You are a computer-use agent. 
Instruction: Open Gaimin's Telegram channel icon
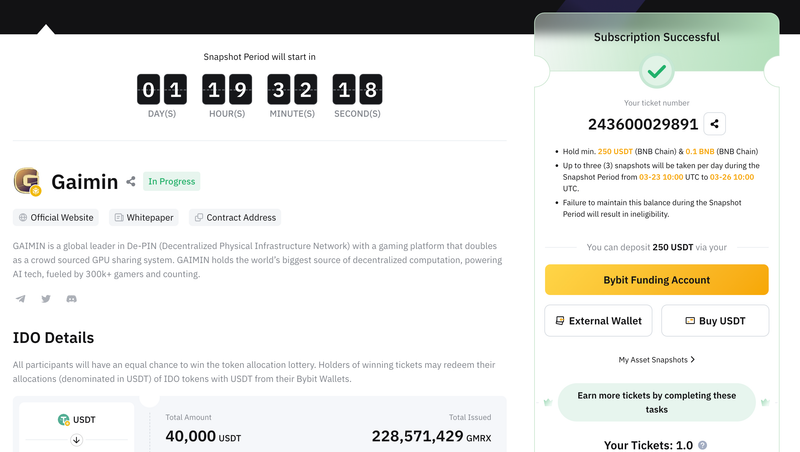(20, 299)
